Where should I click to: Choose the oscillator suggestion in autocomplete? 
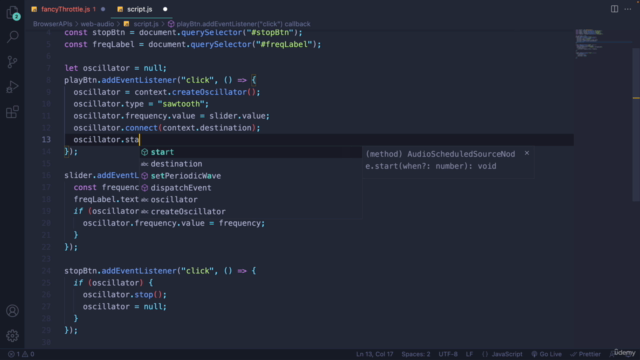click(251, 200)
